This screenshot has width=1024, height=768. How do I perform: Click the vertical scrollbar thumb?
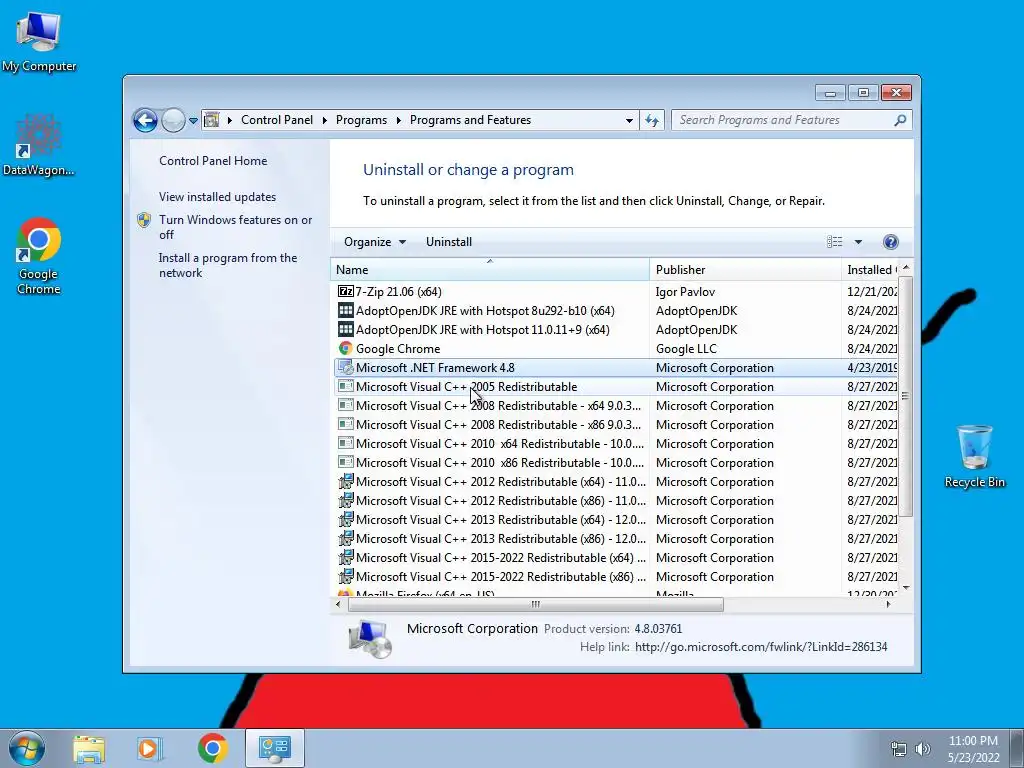pyautogui.click(x=905, y=396)
